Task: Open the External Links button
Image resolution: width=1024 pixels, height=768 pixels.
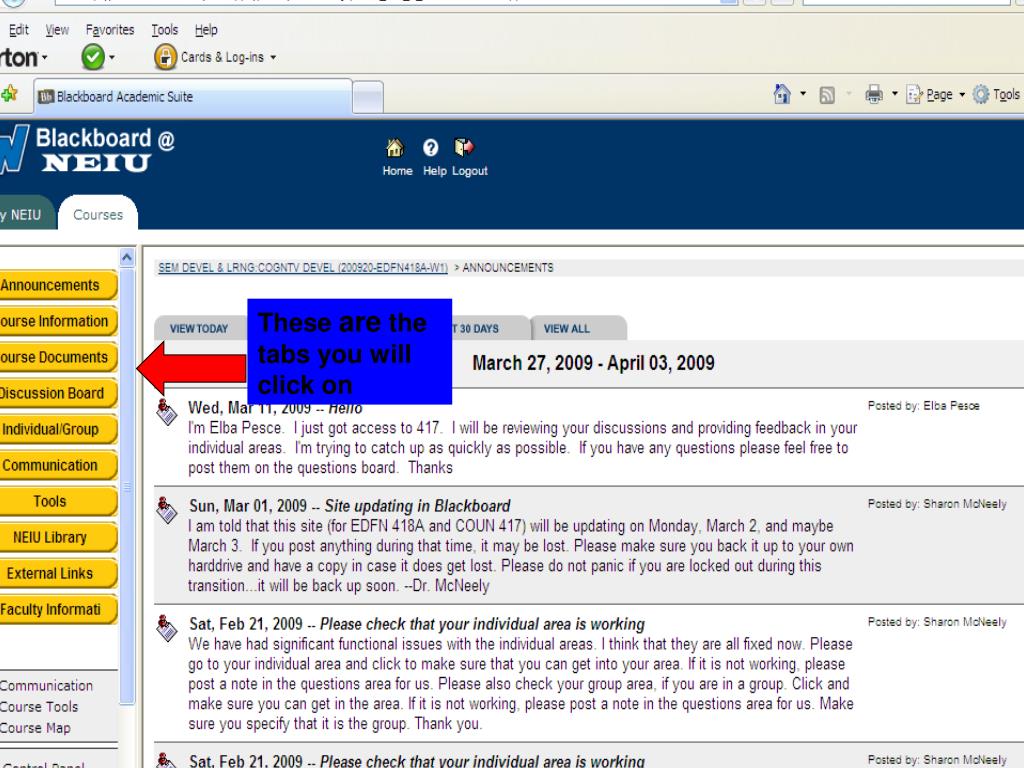Action: 57,573
